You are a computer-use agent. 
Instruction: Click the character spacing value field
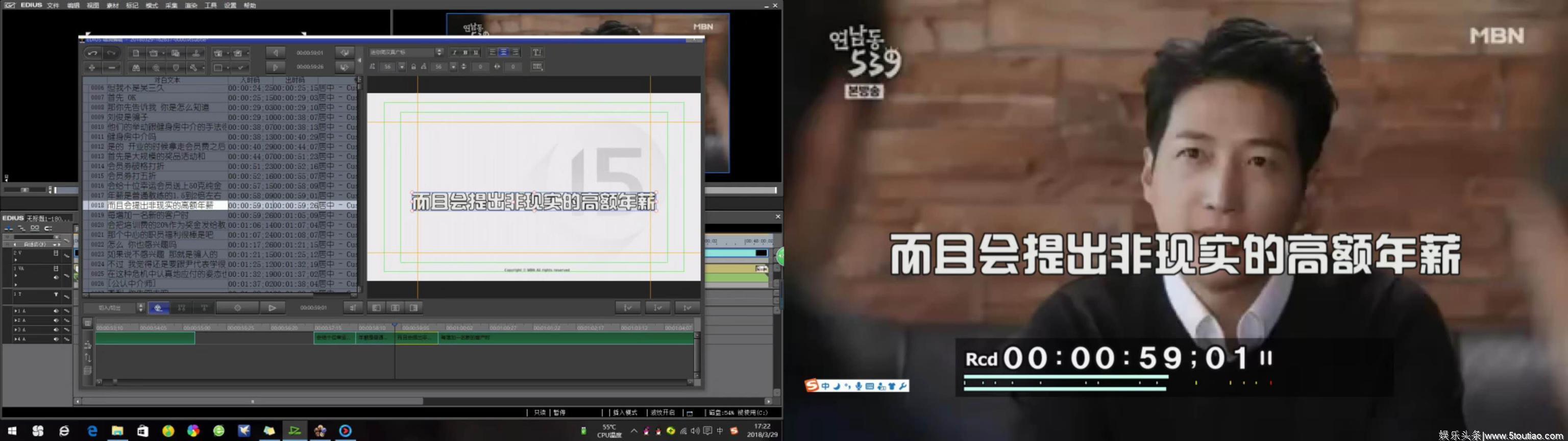click(513, 67)
